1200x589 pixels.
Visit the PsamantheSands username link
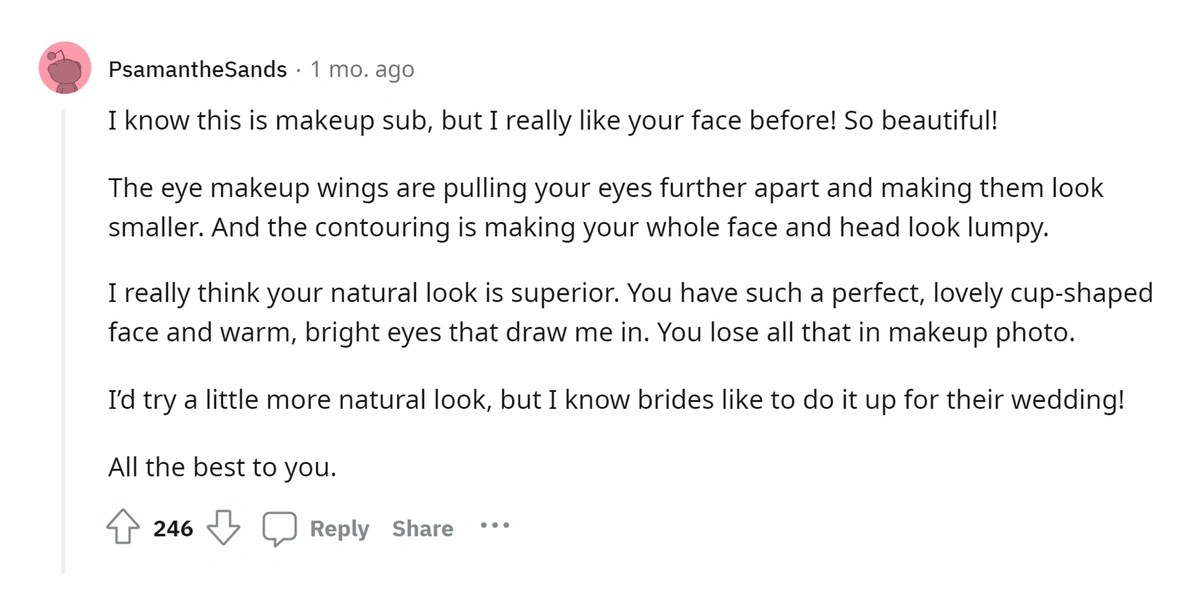click(x=198, y=70)
